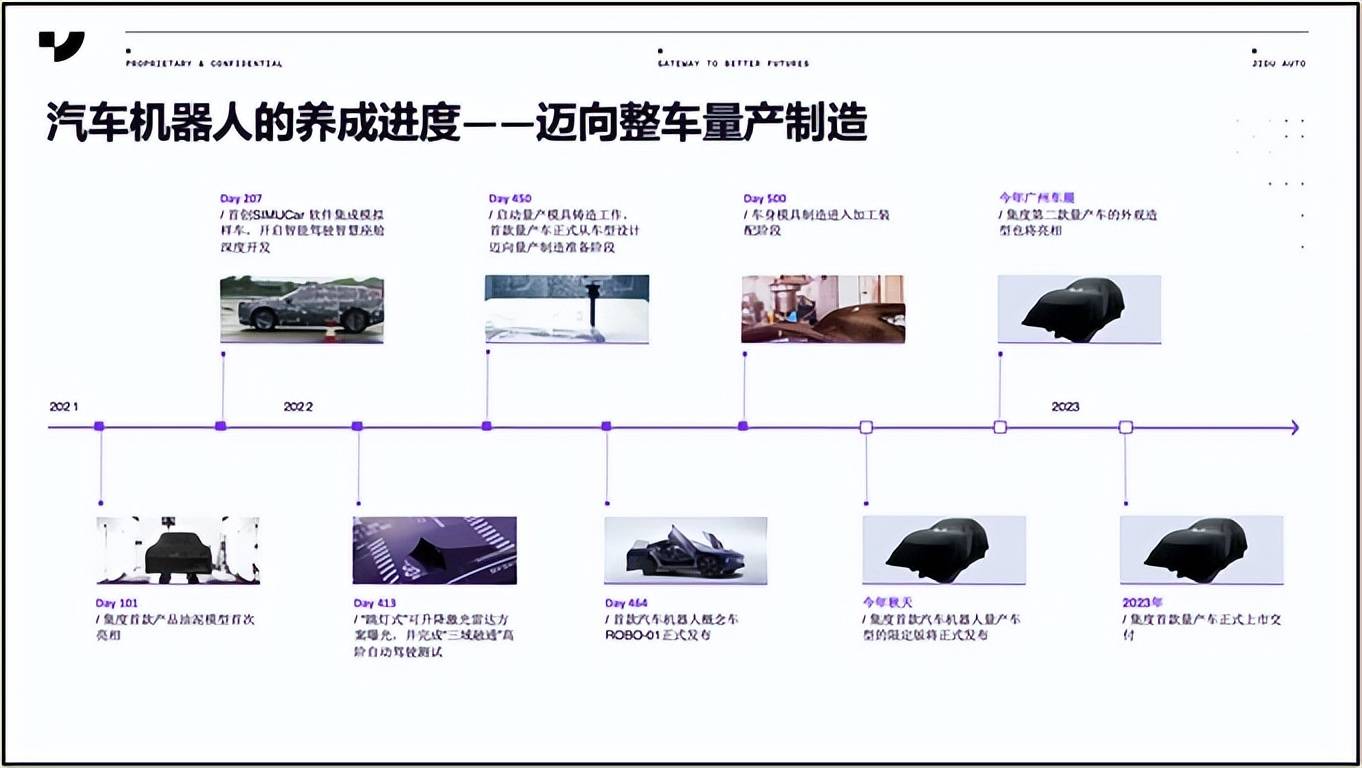The width and height of the screenshot is (1362, 768).
Task: Select the '2023年' heading below the last image
Action: point(1143,604)
